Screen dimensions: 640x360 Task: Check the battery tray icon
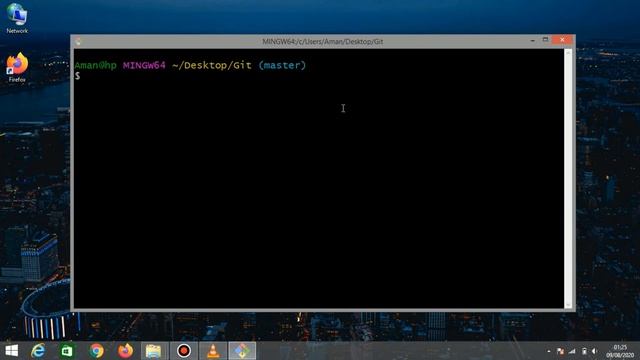[x=584, y=351]
